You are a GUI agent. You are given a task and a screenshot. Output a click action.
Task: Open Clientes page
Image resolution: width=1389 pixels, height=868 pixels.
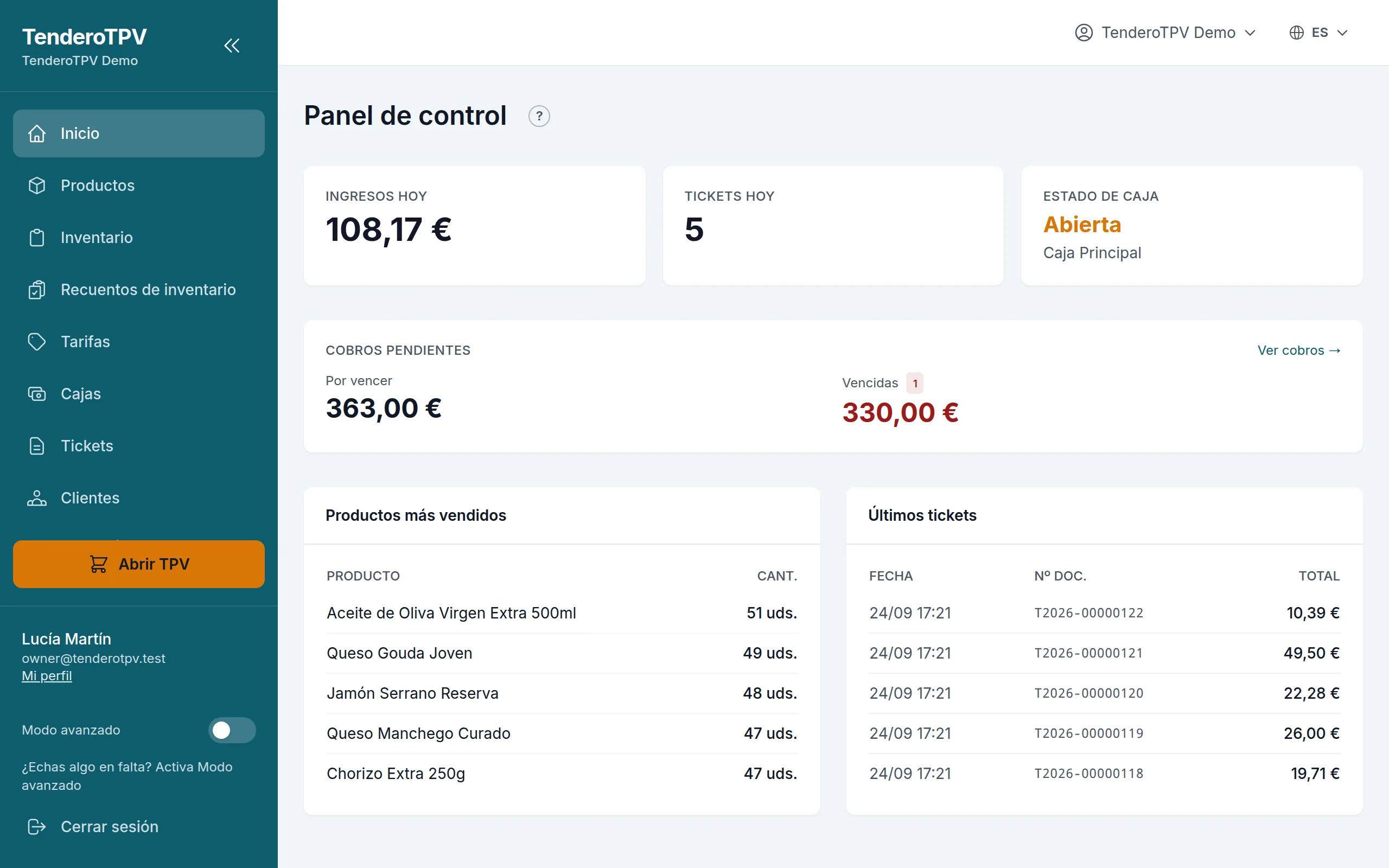coord(138,497)
